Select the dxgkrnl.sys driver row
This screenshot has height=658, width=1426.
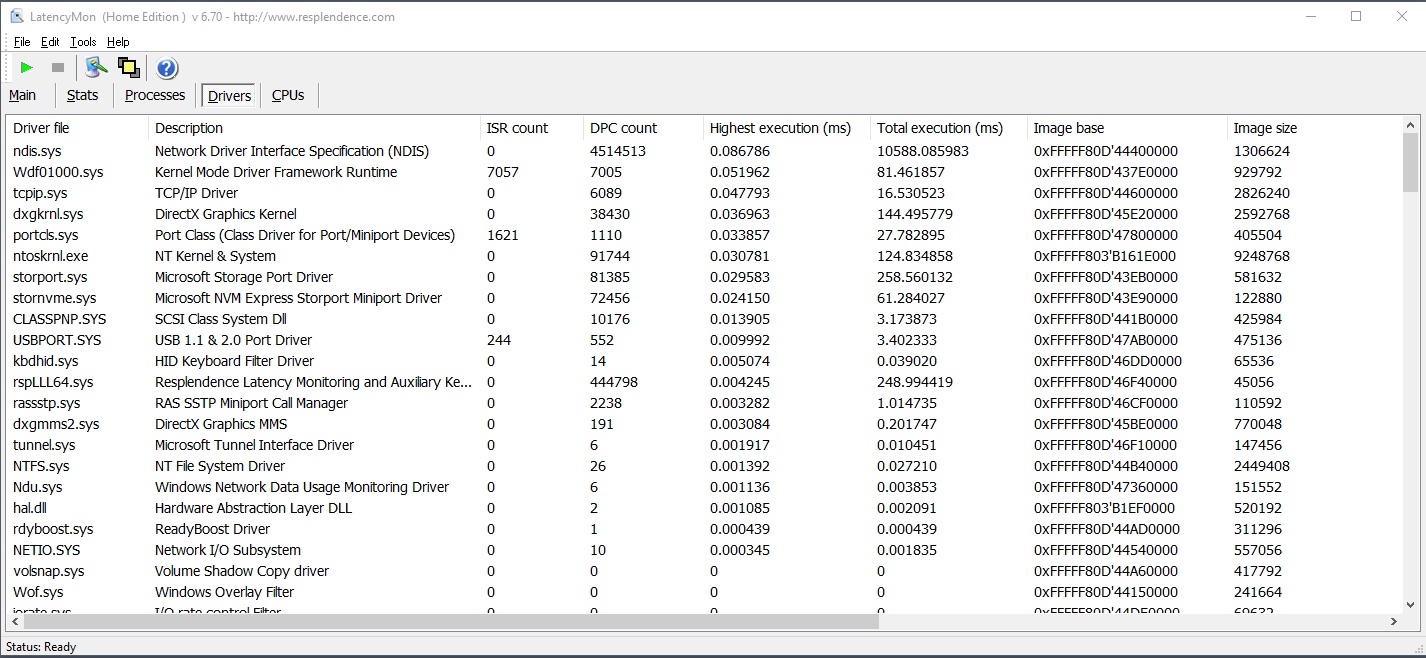point(705,214)
